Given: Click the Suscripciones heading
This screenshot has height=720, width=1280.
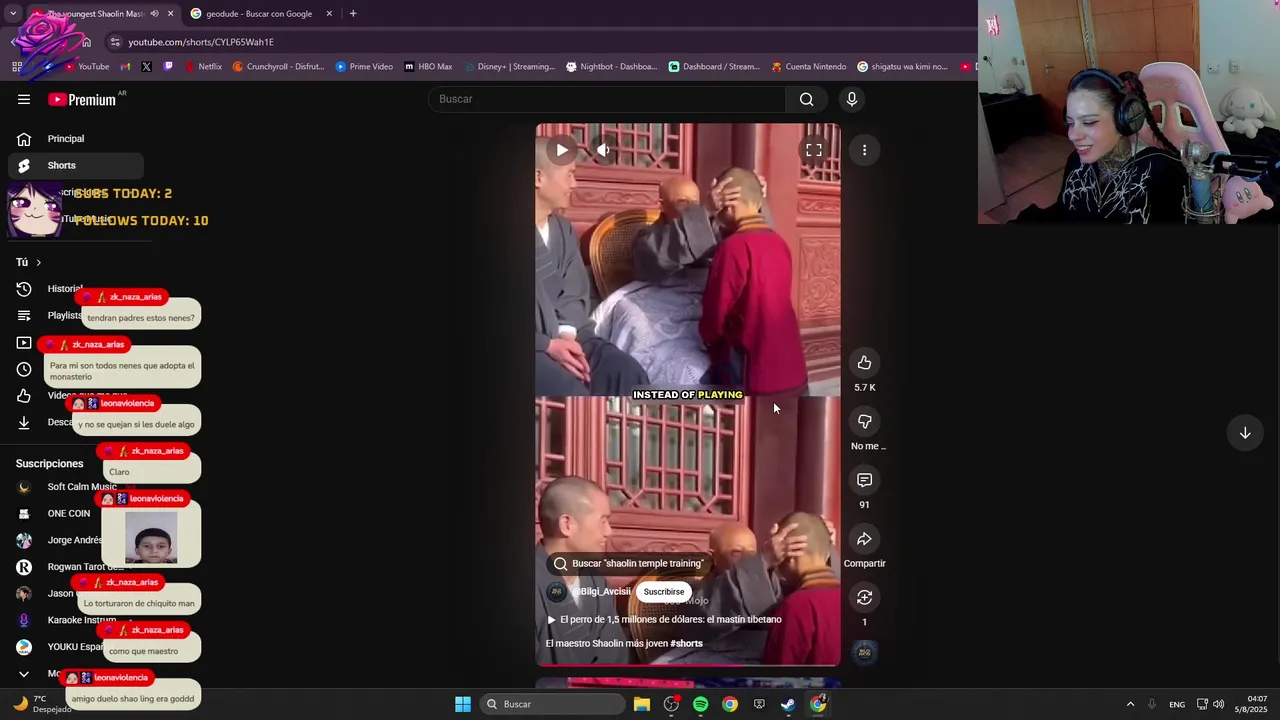Looking at the screenshot, I should [x=49, y=464].
